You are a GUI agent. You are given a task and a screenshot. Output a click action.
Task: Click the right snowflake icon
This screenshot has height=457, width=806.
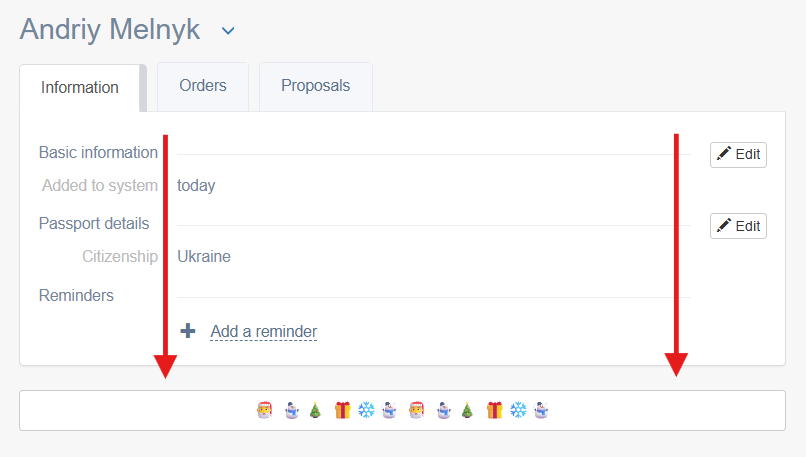[518, 410]
